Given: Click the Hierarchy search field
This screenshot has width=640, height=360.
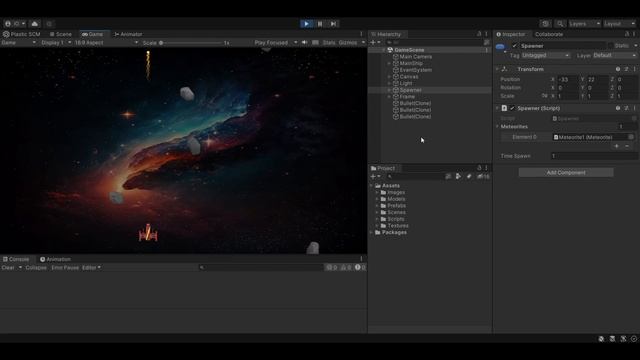Looking at the screenshot, I should pyautogui.click(x=433, y=42).
